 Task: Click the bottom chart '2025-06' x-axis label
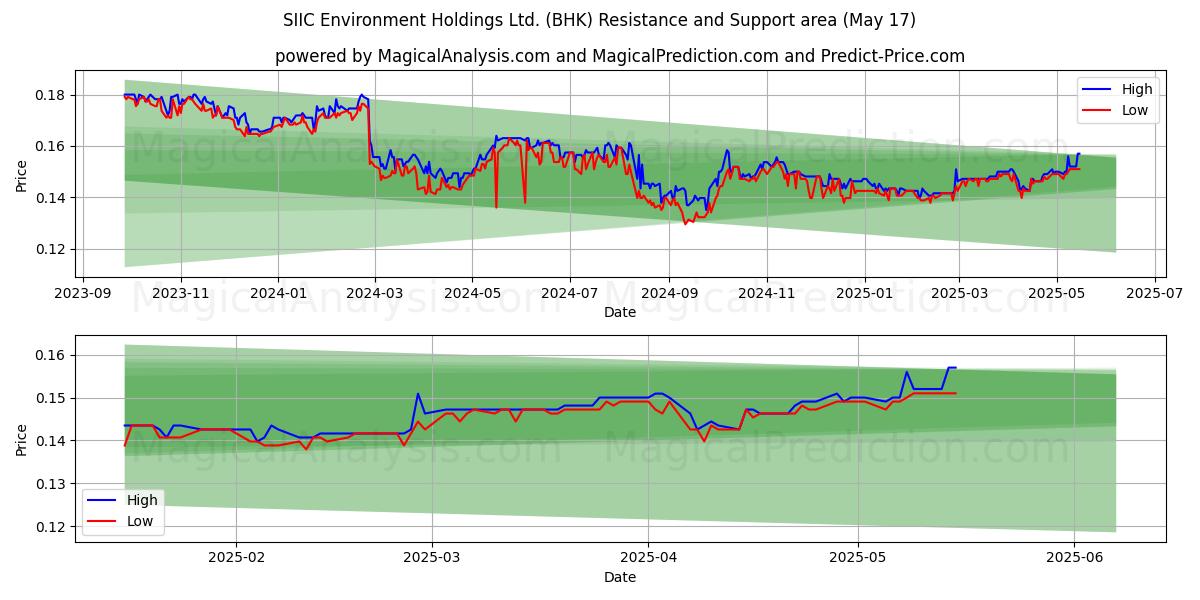(x=1074, y=559)
